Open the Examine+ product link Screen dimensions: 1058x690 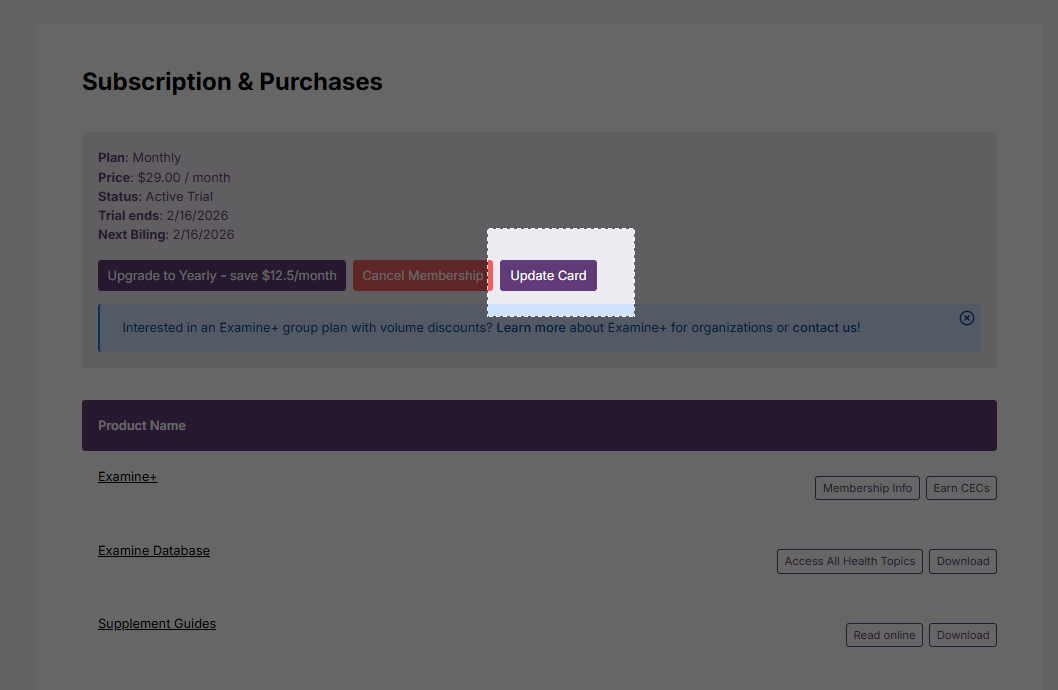pos(128,476)
